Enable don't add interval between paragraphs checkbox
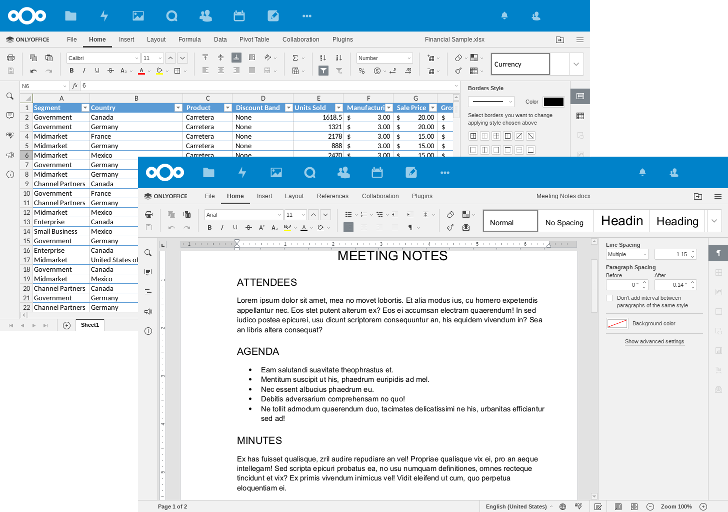Screen dimensions: 728x512 (x=610, y=298)
